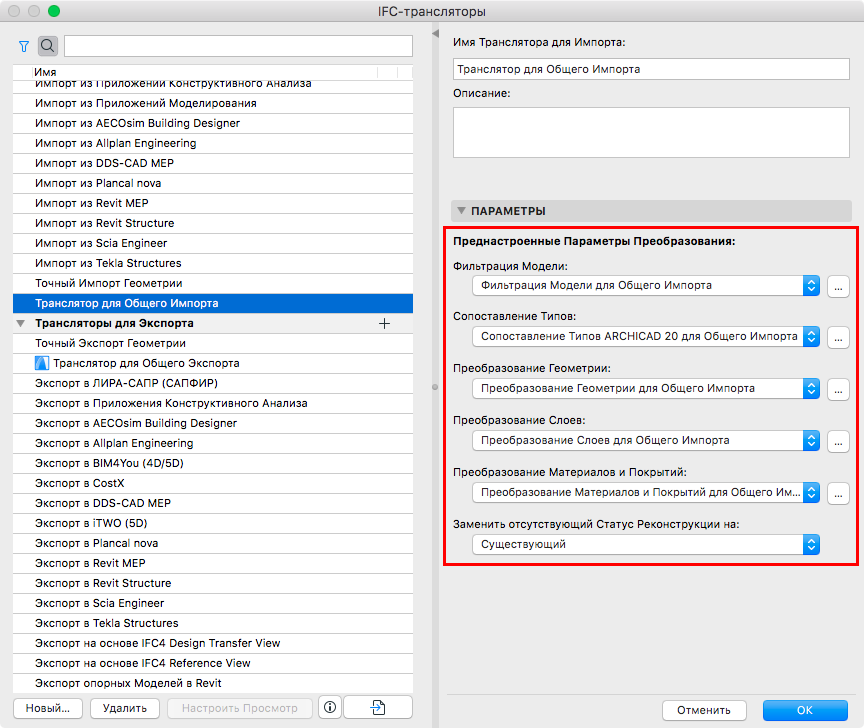Click ellipsis button beside Преобразование Материалов и Покрытий

[x=838, y=493]
